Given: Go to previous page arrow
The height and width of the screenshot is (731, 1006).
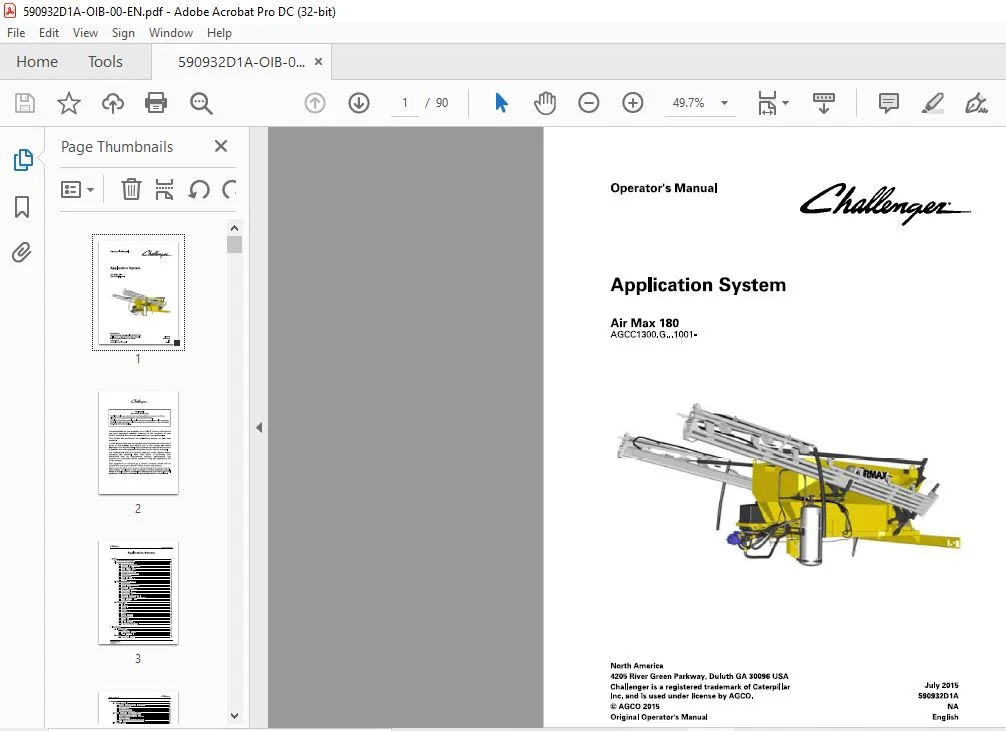Looking at the screenshot, I should tap(314, 103).
